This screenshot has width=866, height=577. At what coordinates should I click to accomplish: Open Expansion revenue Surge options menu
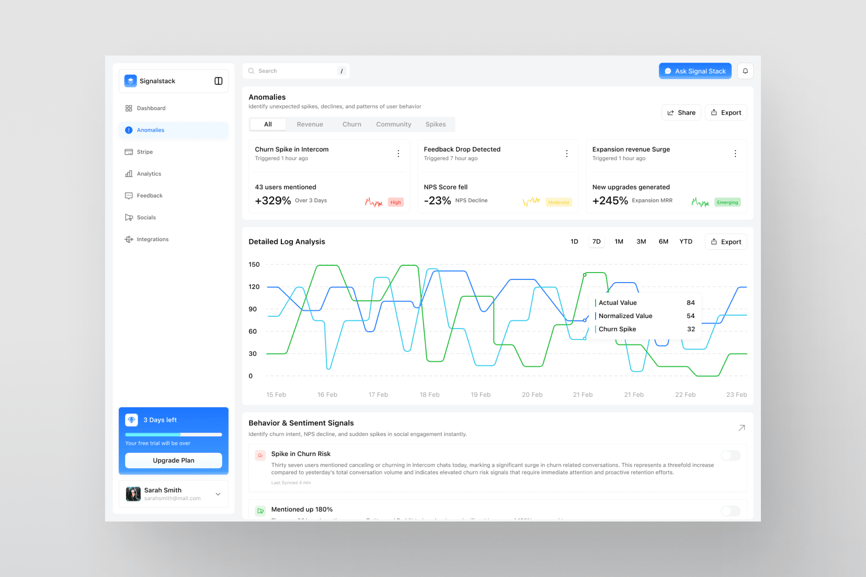[735, 154]
